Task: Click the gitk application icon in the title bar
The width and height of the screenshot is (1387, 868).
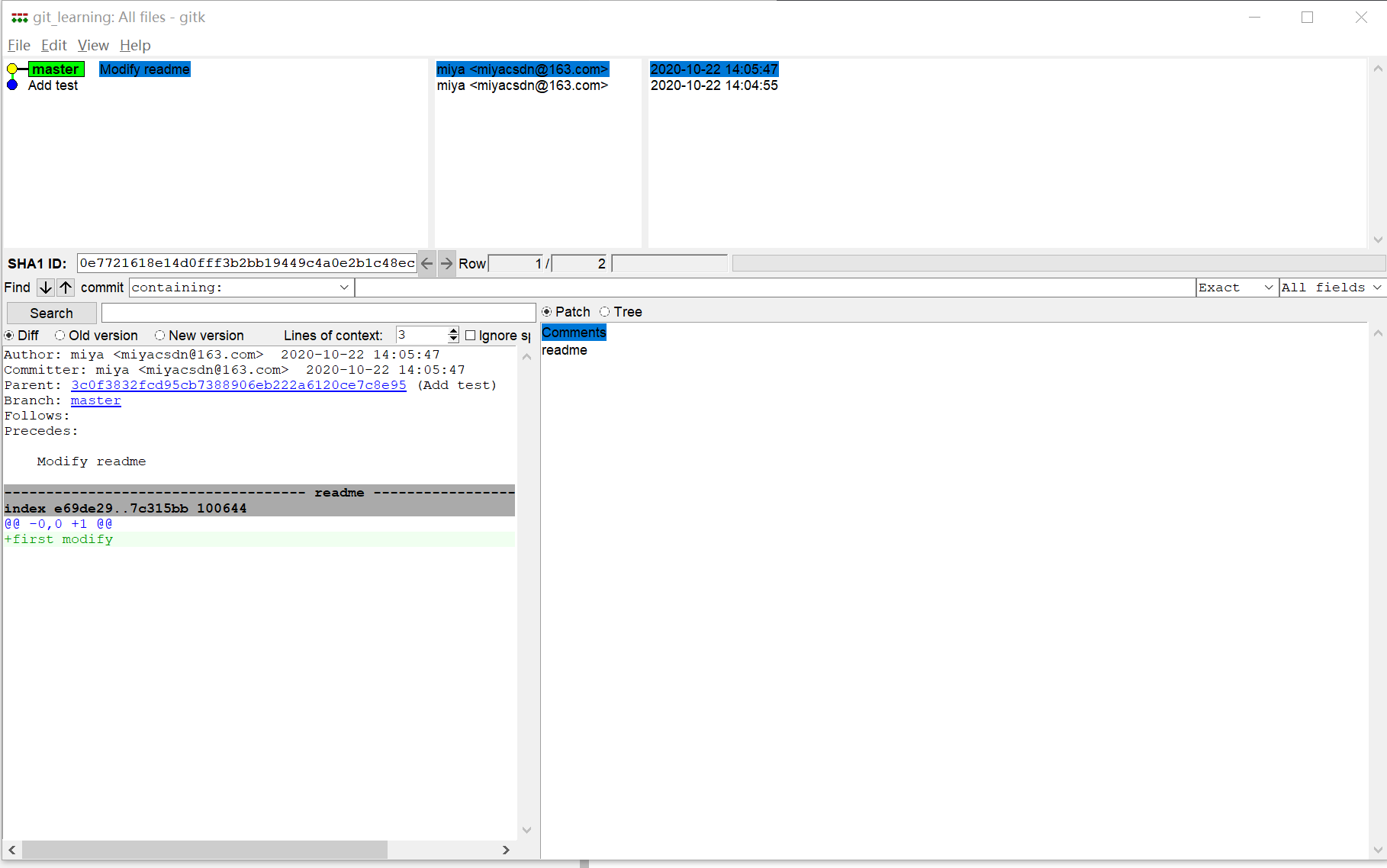Action: (19, 16)
